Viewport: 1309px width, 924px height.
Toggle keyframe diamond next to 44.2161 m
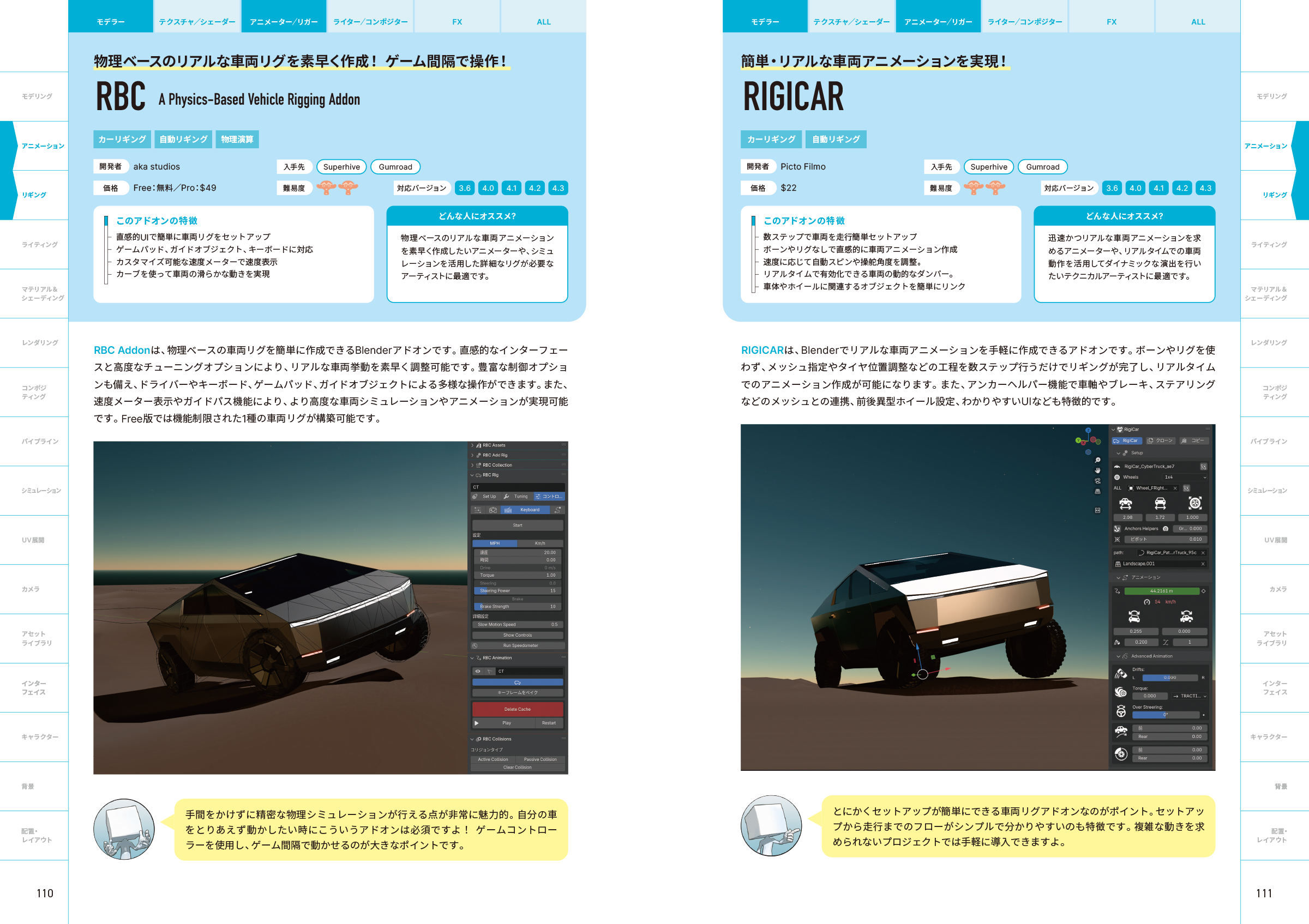[1204, 591]
